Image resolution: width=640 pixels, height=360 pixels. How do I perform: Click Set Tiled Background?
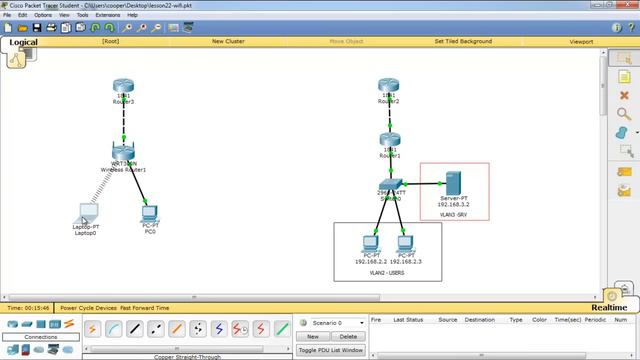point(463,41)
